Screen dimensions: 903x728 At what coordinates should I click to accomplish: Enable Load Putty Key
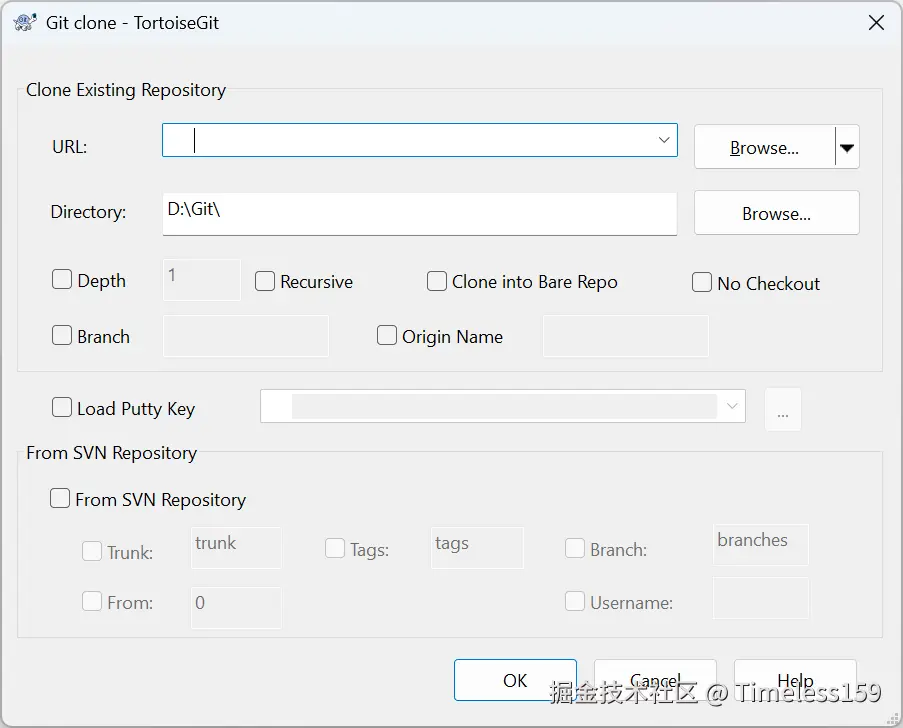62,407
